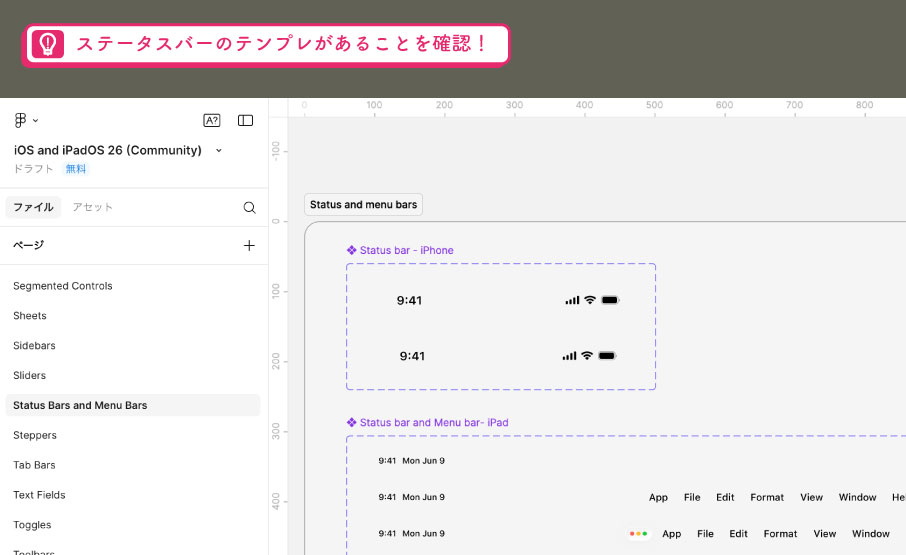Image resolution: width=906 pixels, height=555 pixels.
Task: Open the Segmented Controls page
Action: click(x=62, y=286)
